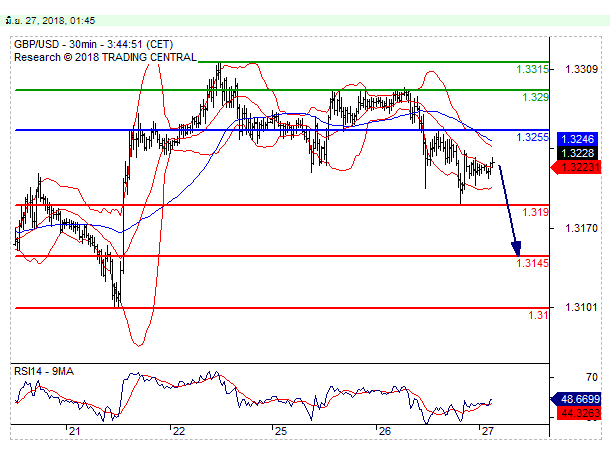Screen dimensions: 610x450
Task: Click the RSI 70 level label
Action: point(592,377)
